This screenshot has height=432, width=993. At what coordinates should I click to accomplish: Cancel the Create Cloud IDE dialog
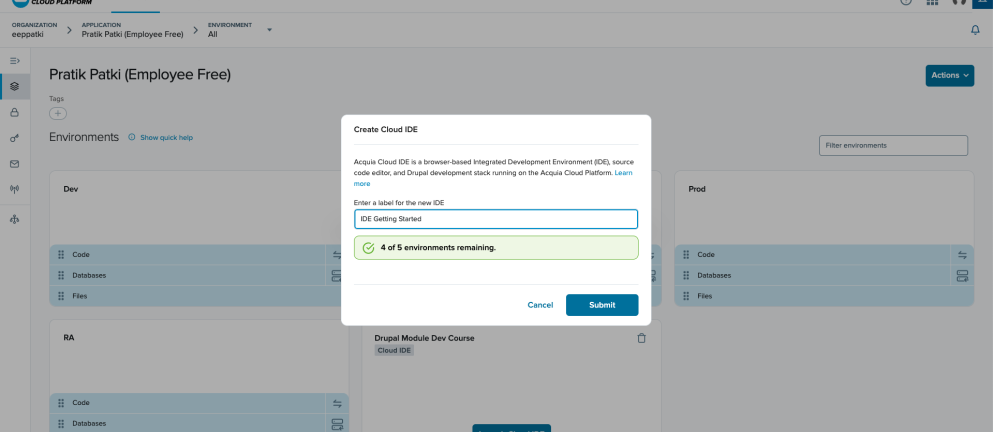(x=540, y=305)
